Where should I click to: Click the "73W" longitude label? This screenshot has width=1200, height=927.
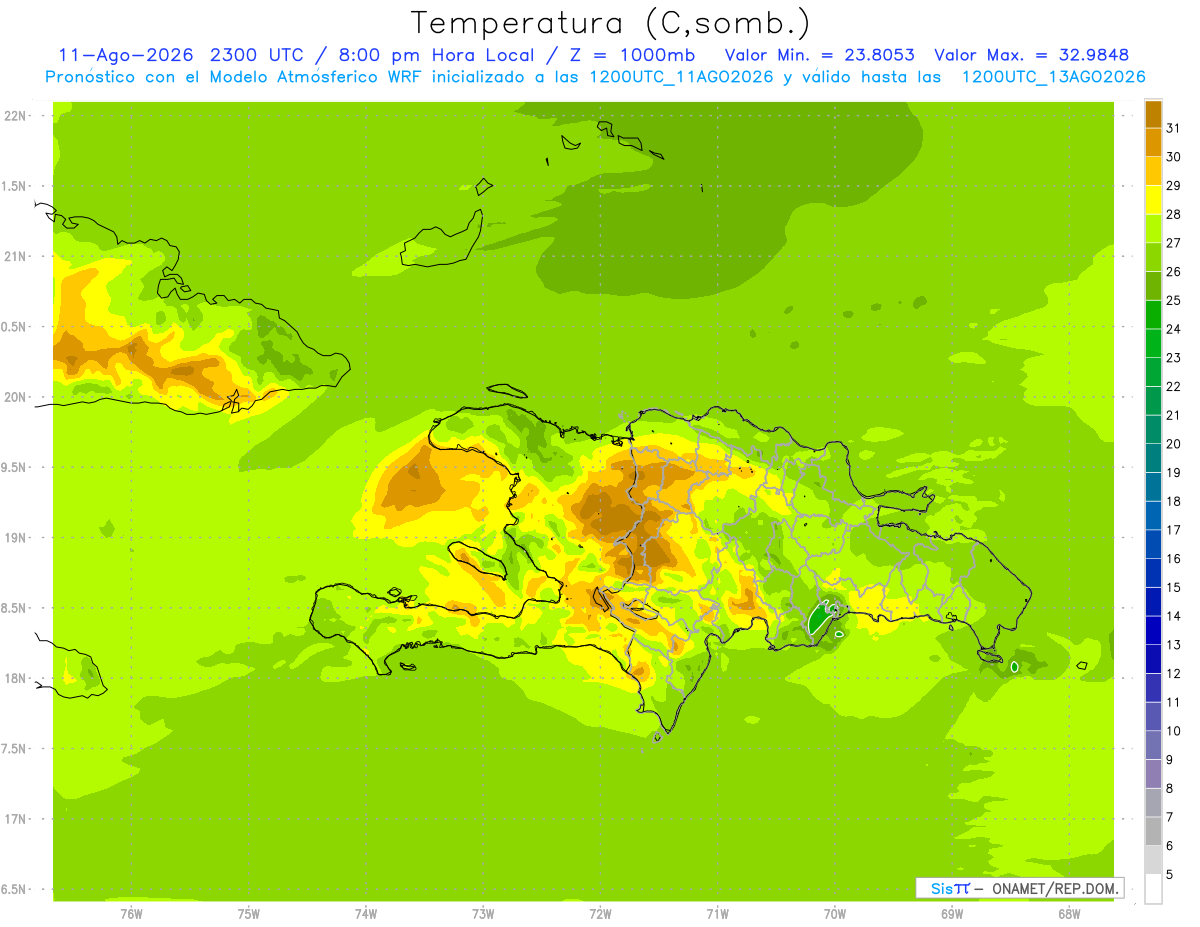[x=483, y=914]
